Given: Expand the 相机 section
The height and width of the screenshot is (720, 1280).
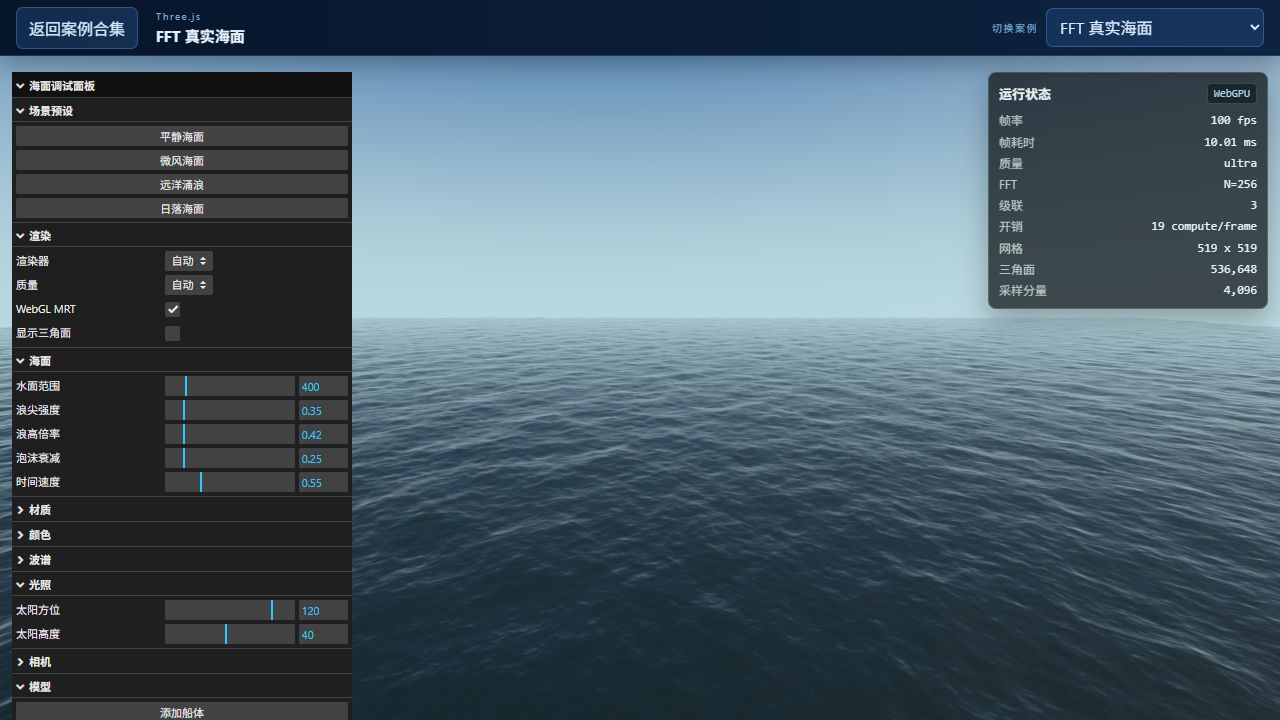Looking at the screenshot, I should point(182,662).
